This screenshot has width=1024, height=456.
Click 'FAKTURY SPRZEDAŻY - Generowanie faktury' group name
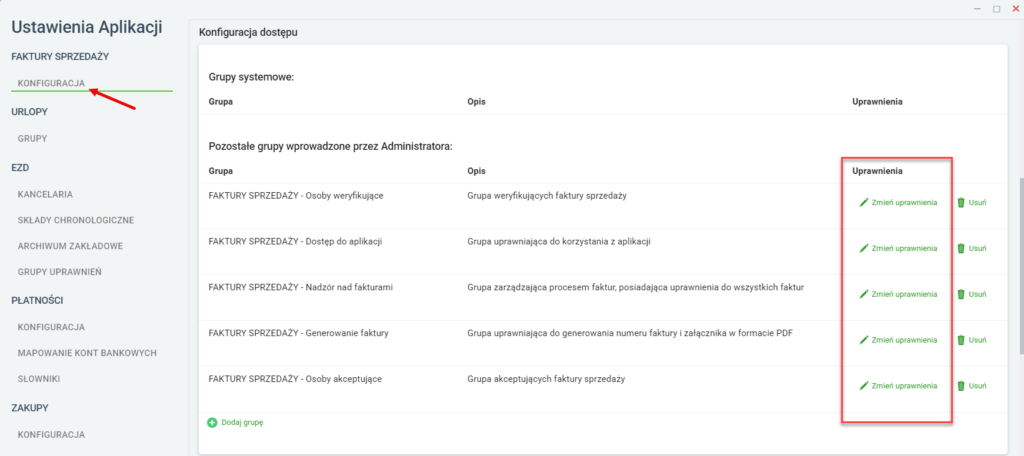298,333
